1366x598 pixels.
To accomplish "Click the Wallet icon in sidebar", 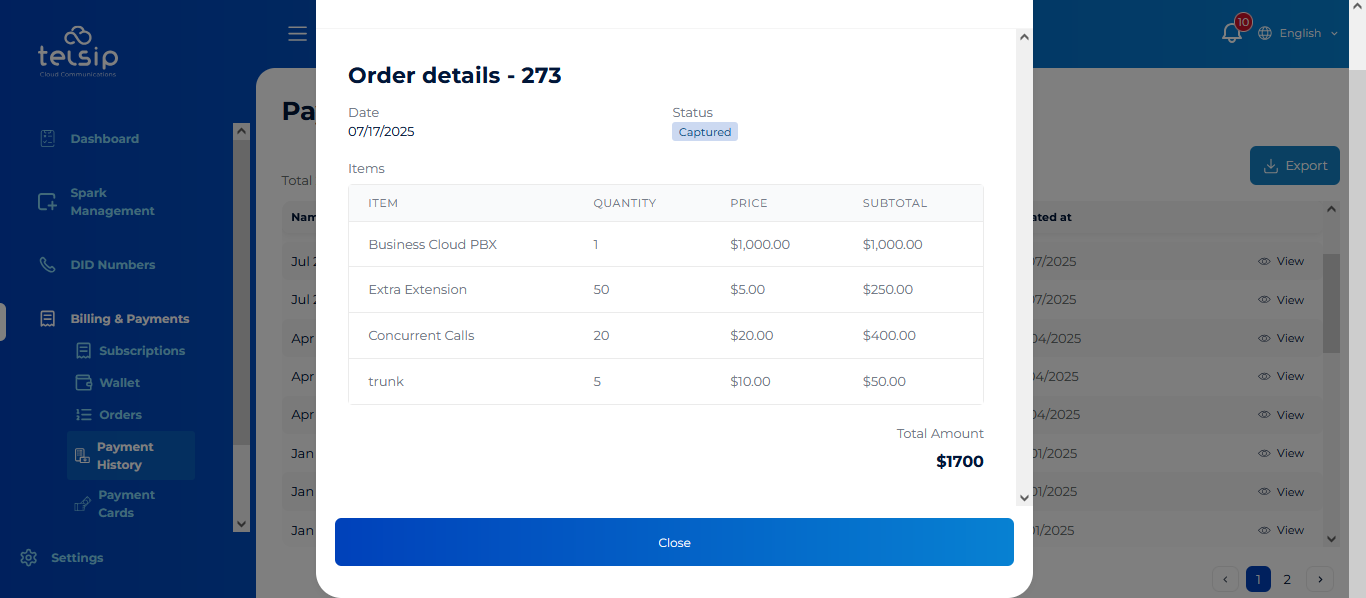I will (x=84, y=383).
